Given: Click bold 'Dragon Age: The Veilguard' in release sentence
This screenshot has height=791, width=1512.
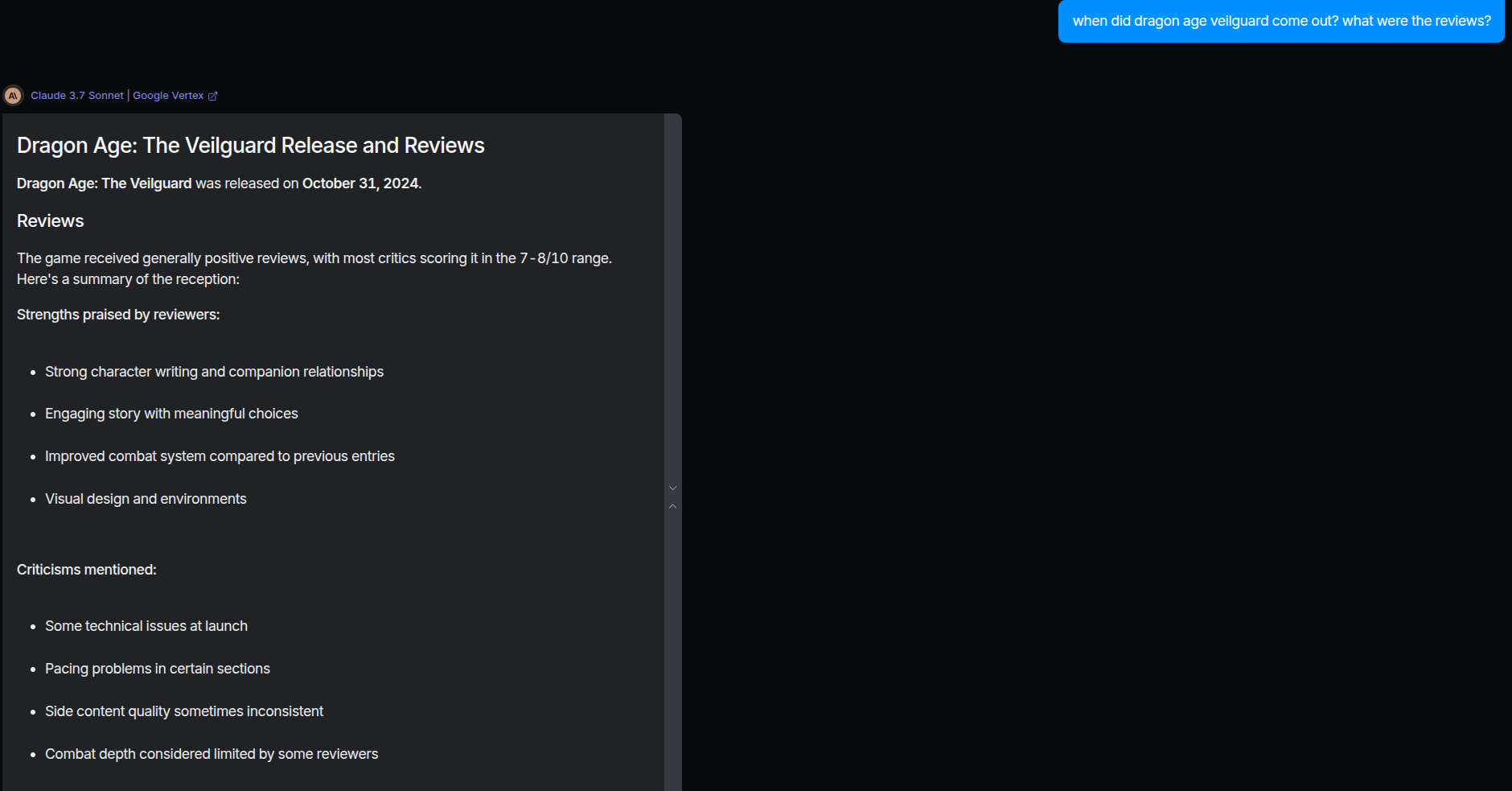Looking at the screenshot, I should (x=105, y=183).
